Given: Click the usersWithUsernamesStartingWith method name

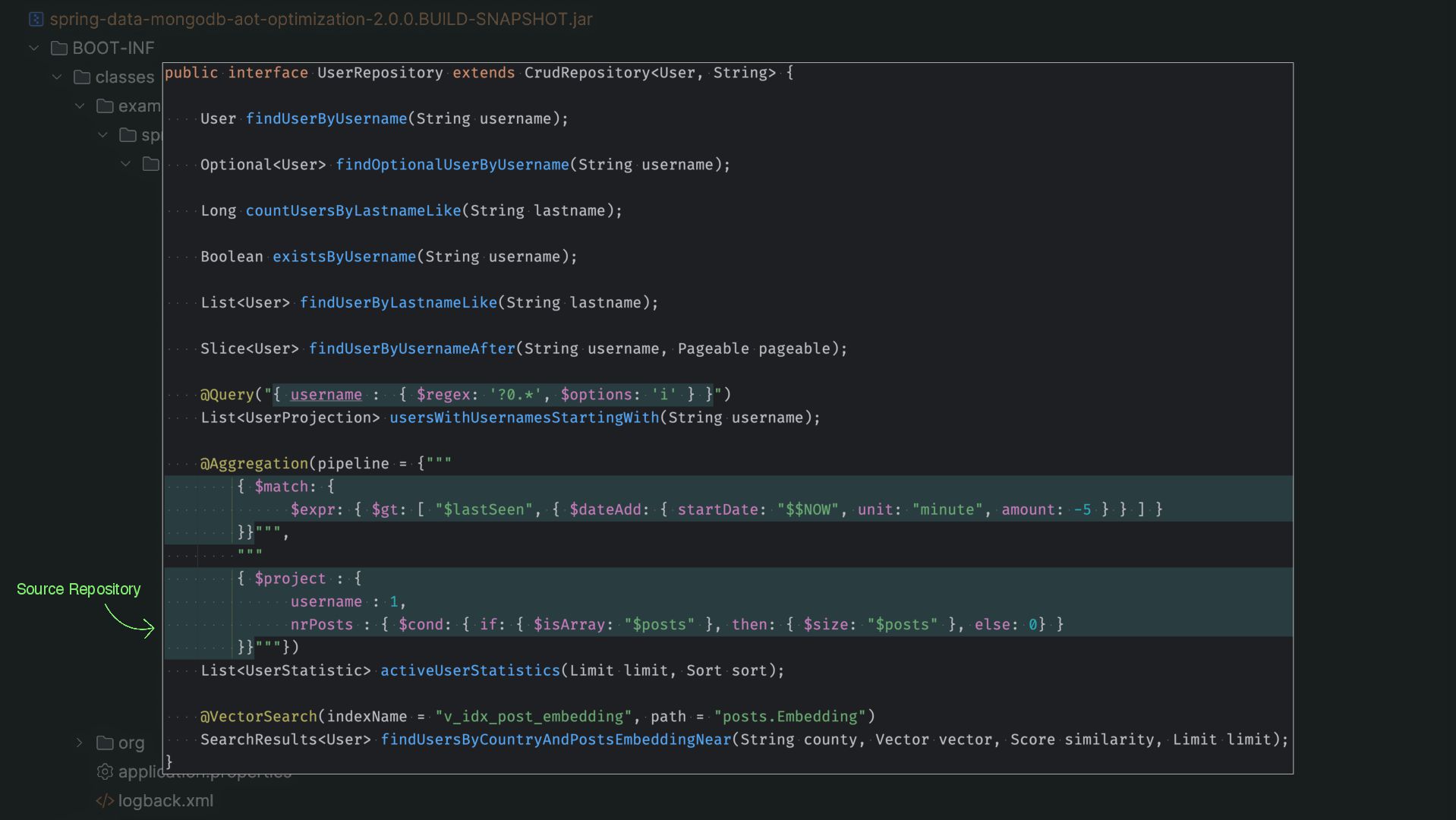Looking at the screenshot, I should 524,418.
